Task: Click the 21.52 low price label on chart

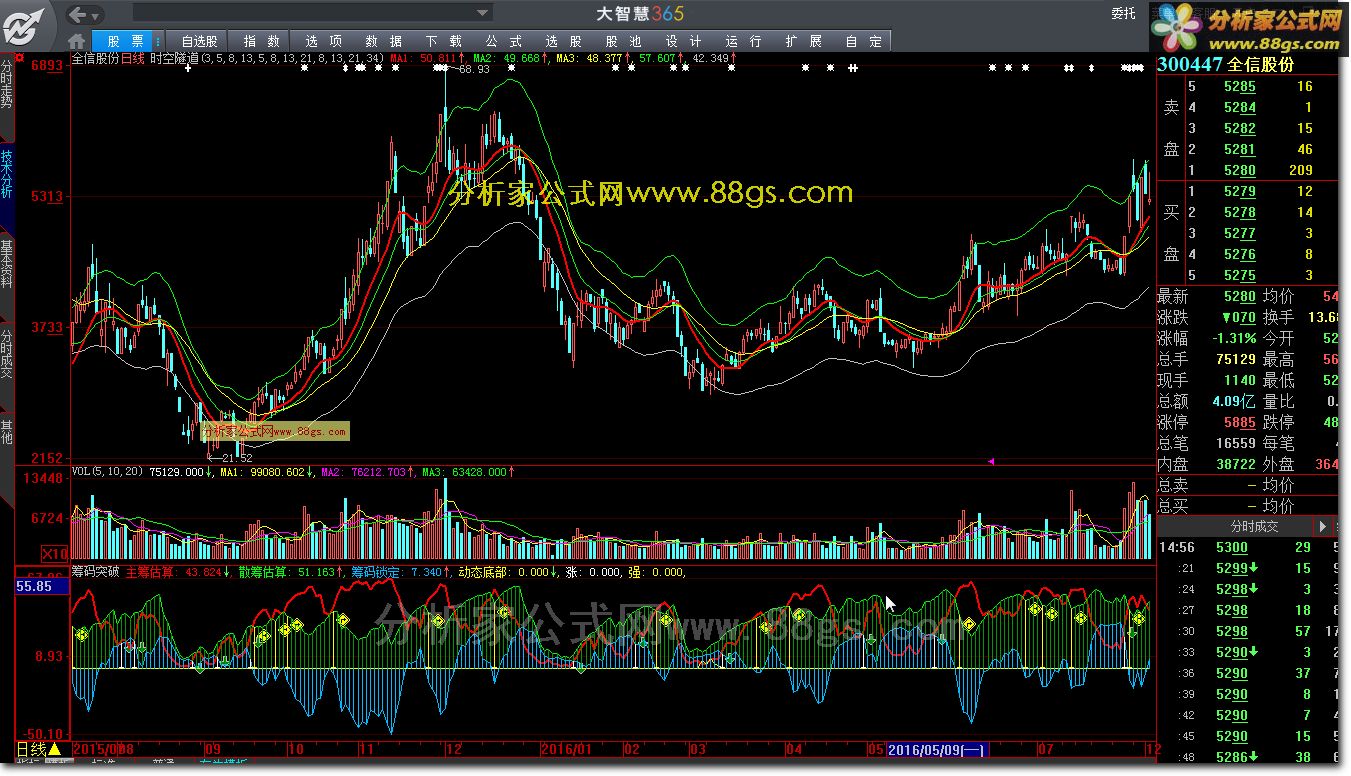Action: pos(238,457)
